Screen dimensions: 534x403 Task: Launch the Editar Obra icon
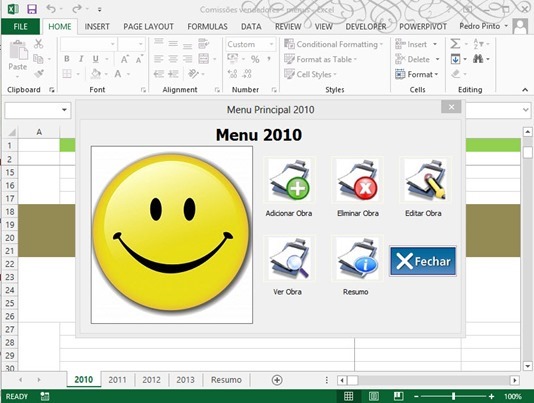point(425,180)
